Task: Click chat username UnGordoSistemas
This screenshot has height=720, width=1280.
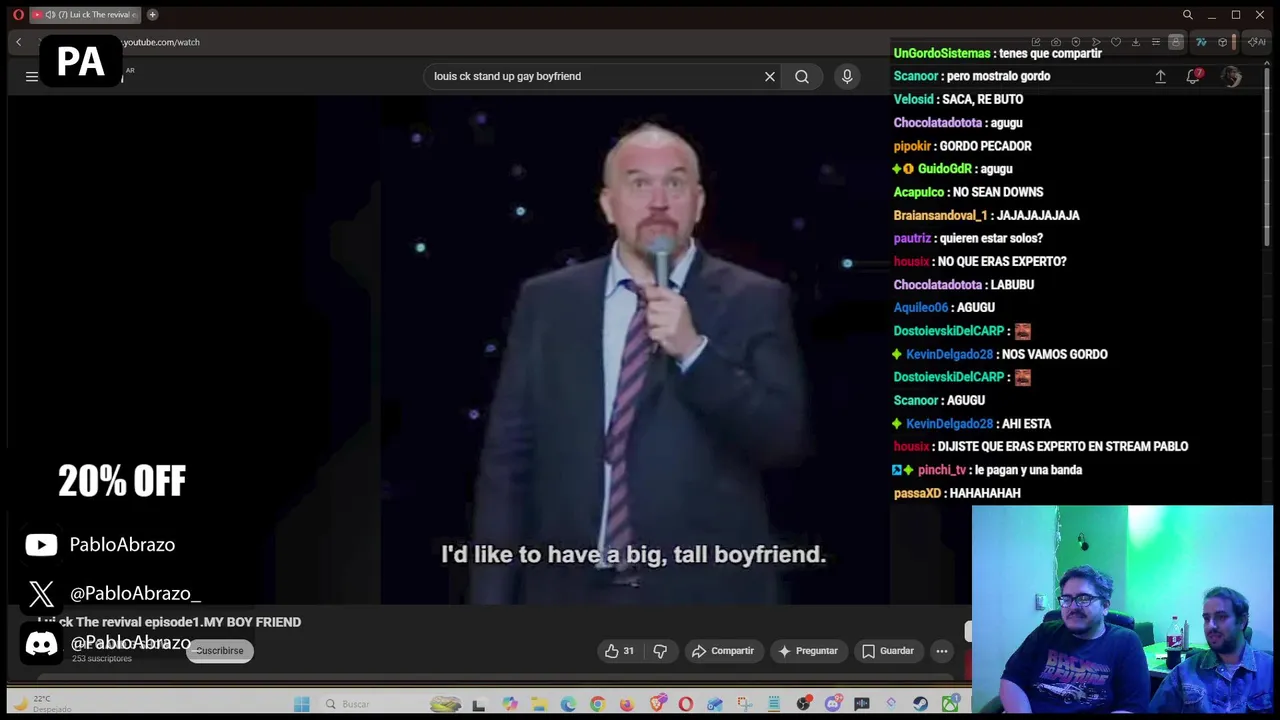Action: tap(942, 53)
